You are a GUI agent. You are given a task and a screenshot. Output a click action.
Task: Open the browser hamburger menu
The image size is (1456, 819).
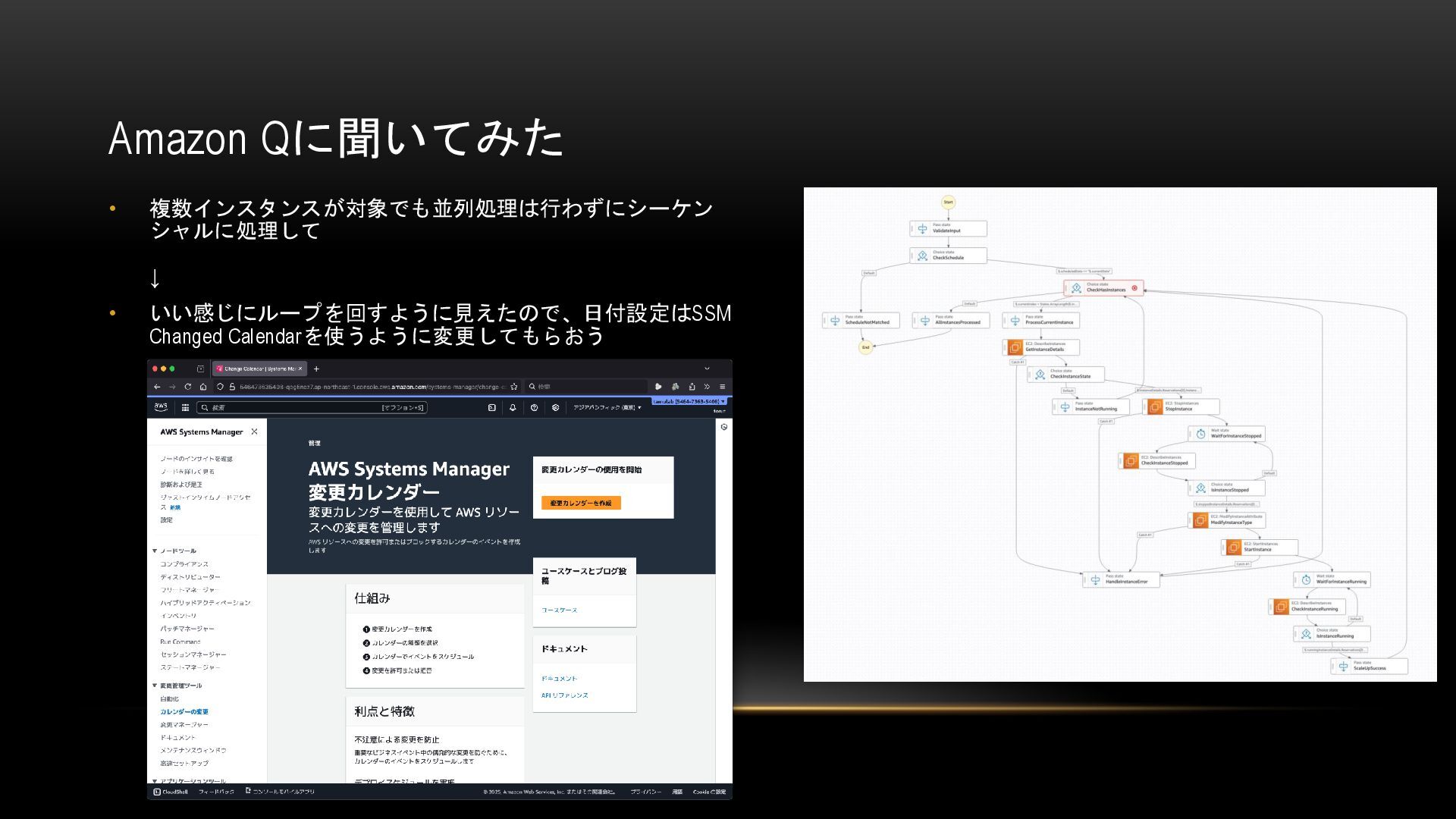coord(722,387)
